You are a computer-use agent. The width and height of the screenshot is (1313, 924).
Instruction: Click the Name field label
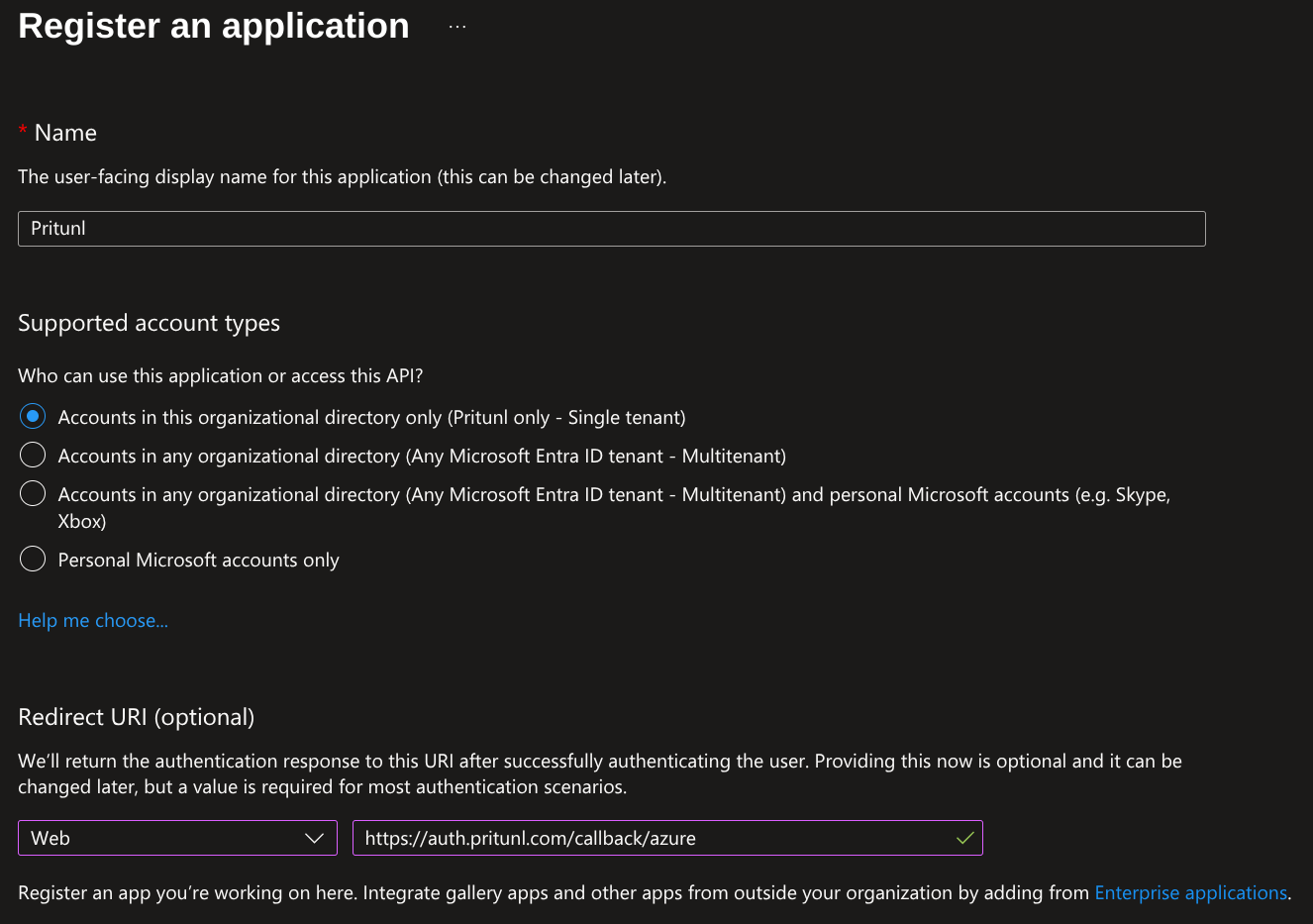pyautogui.click(x=65, y=133)
